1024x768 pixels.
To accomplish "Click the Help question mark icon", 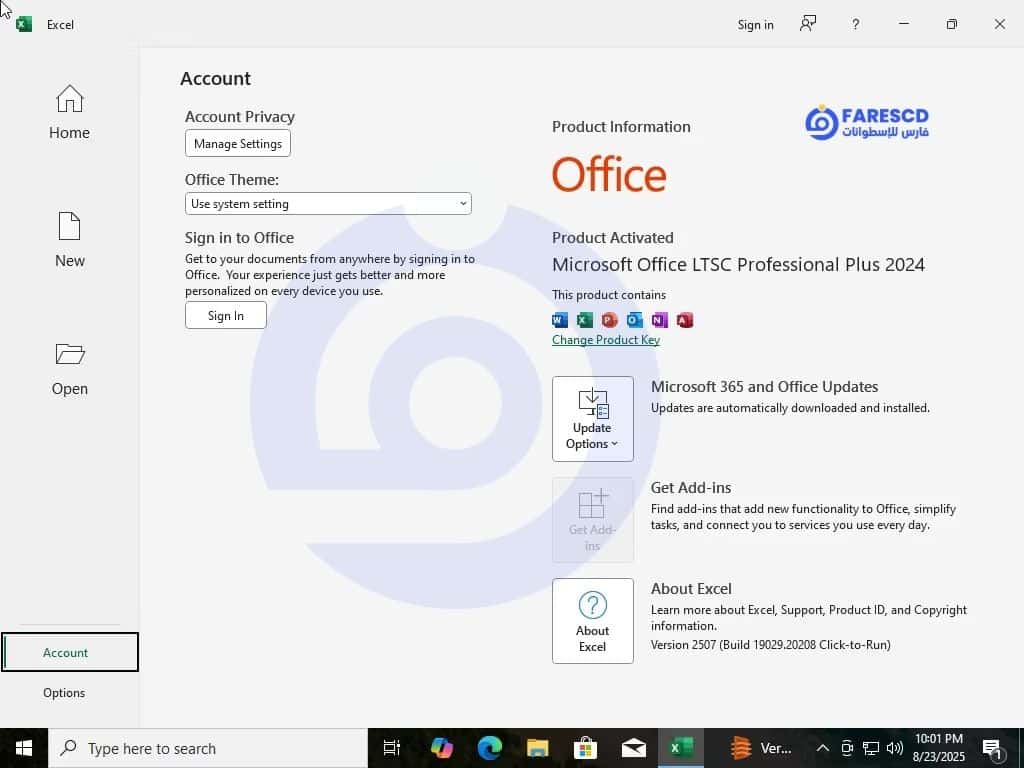I will [x=856, y=25].
